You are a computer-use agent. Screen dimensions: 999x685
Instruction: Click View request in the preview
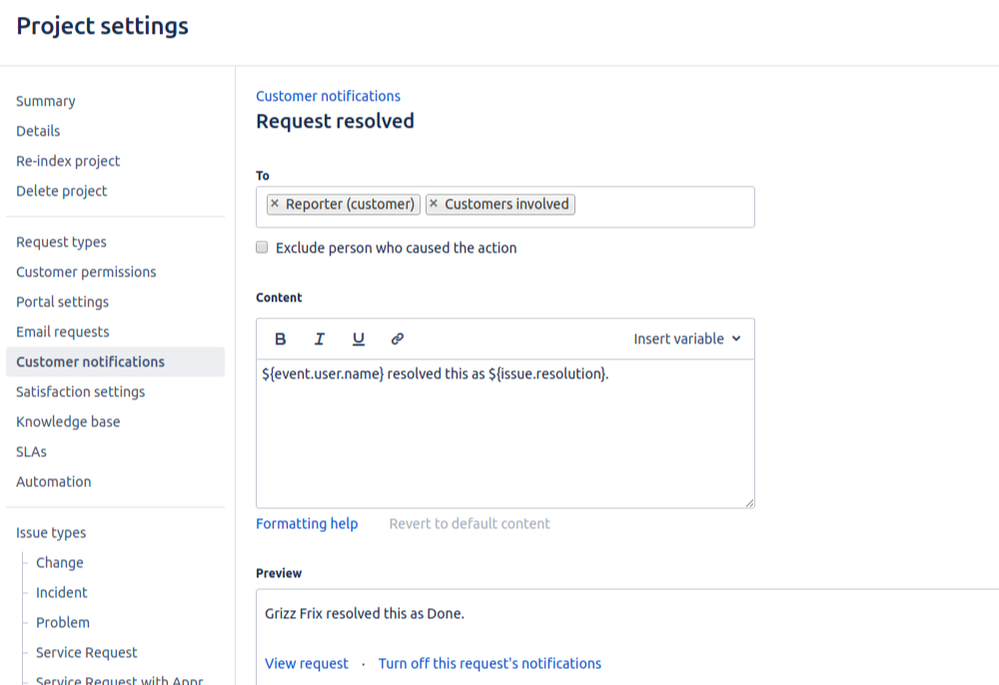coord(307,664)
